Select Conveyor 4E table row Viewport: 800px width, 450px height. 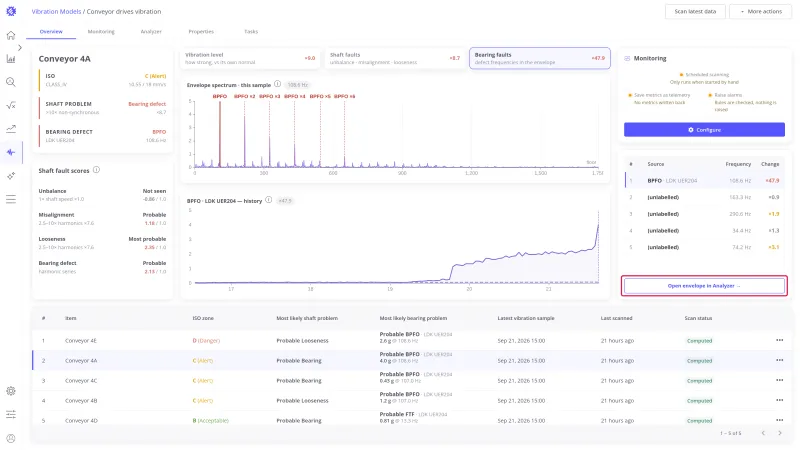(412, 340)
